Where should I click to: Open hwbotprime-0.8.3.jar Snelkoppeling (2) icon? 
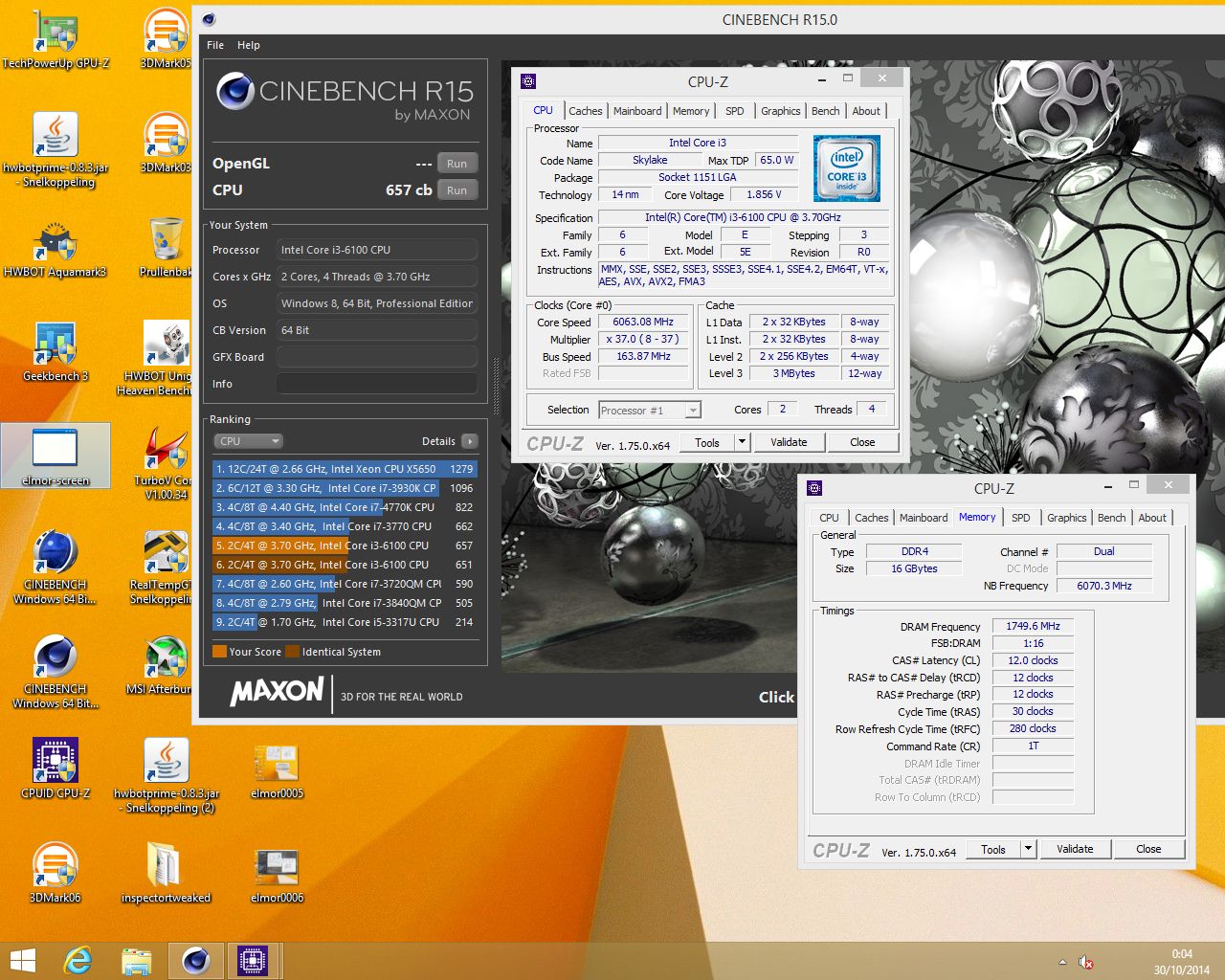tap(167, 775)
